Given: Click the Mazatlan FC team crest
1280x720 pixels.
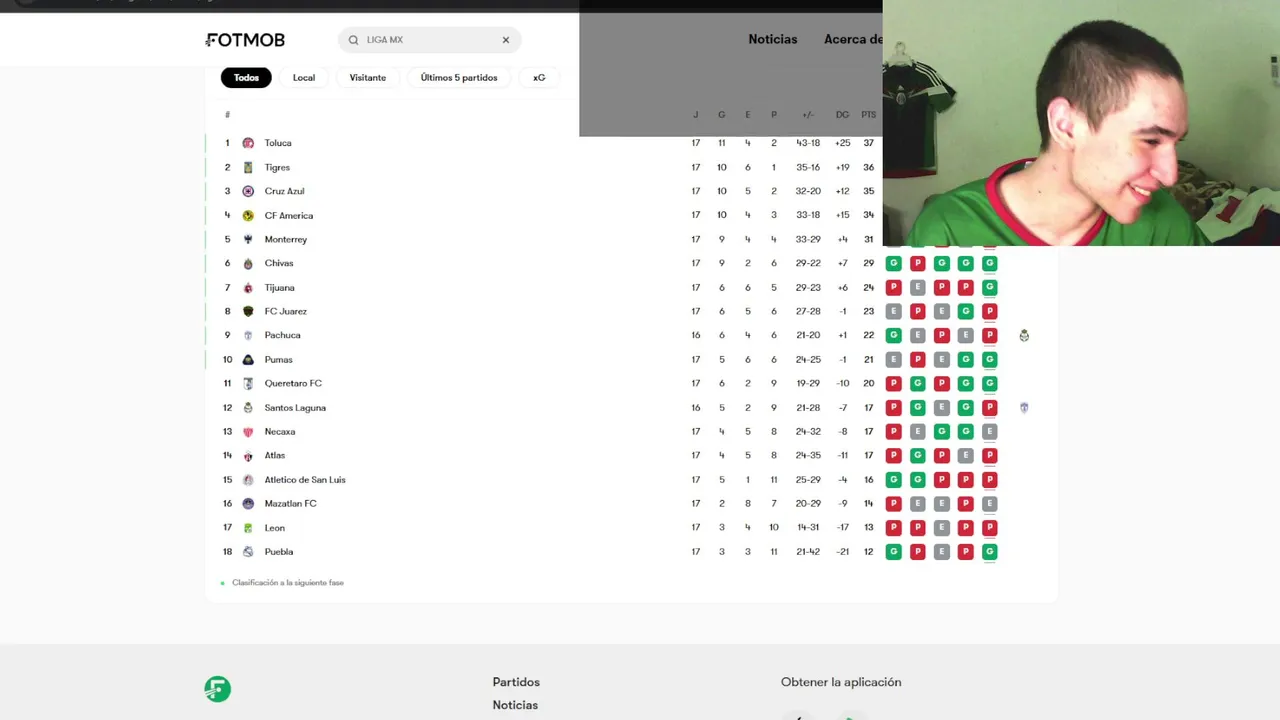Looking at the screenshot, I should [x=248, y=503].
